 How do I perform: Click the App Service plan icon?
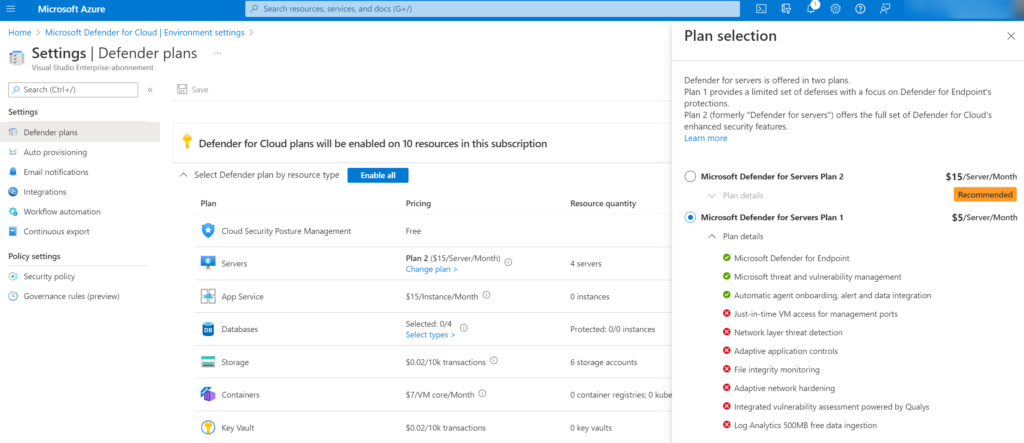click(208, 296)
